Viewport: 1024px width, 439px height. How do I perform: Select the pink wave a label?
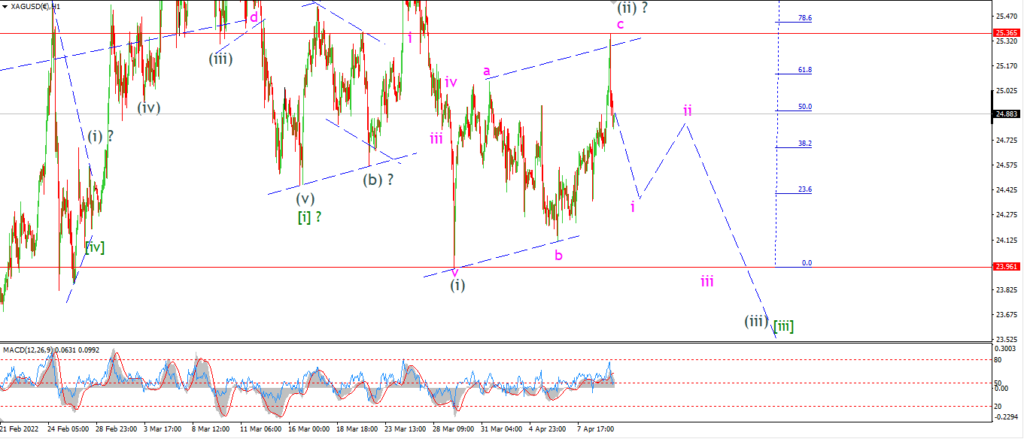[x=487, y=70]
